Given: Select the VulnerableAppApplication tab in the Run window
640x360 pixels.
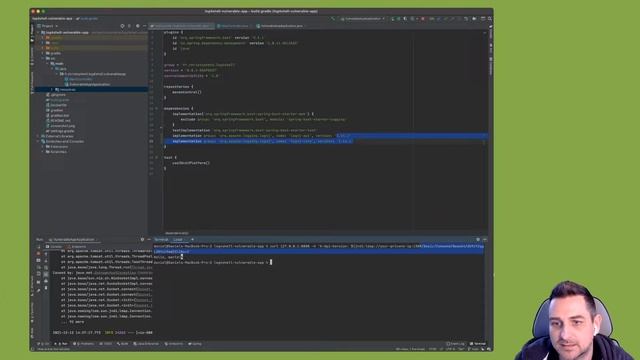Looking at the screenshot, I should click(x=74, y=240).
